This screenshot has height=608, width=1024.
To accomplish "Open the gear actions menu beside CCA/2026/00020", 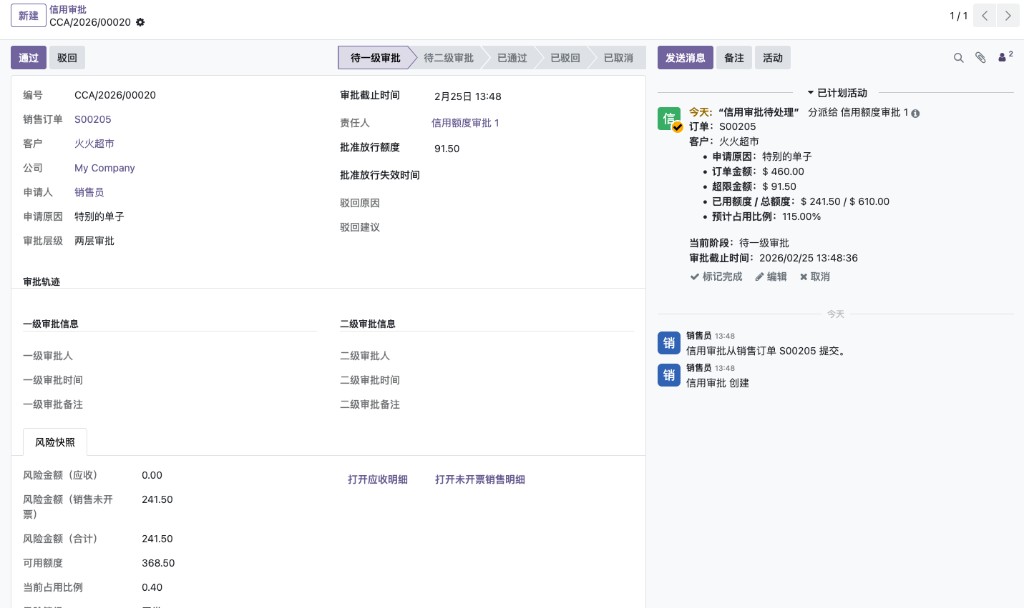I will point(140,22).
